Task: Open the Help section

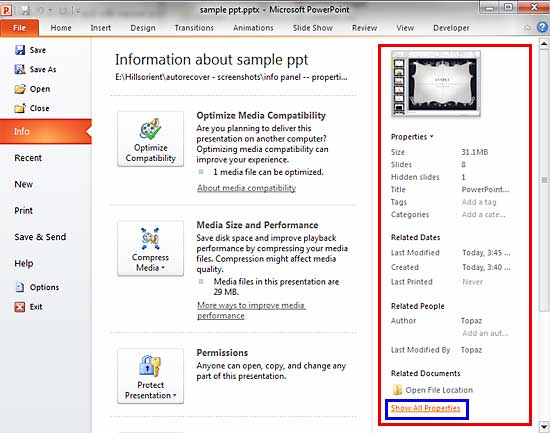Action: coord(24,263)
